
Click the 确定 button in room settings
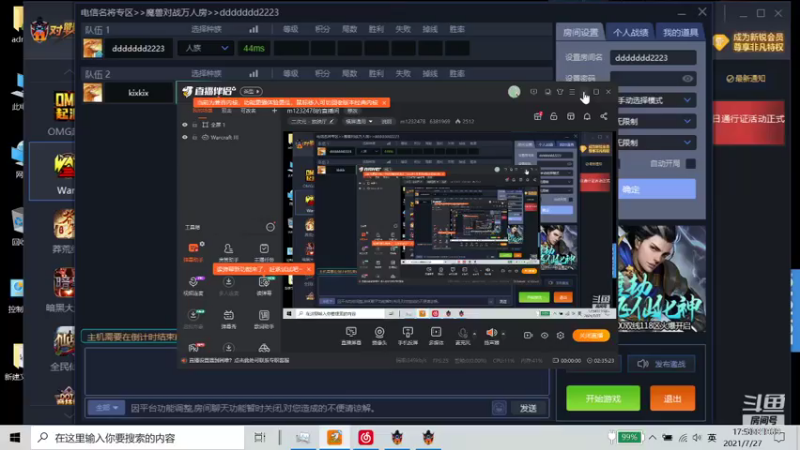(657, 189)
